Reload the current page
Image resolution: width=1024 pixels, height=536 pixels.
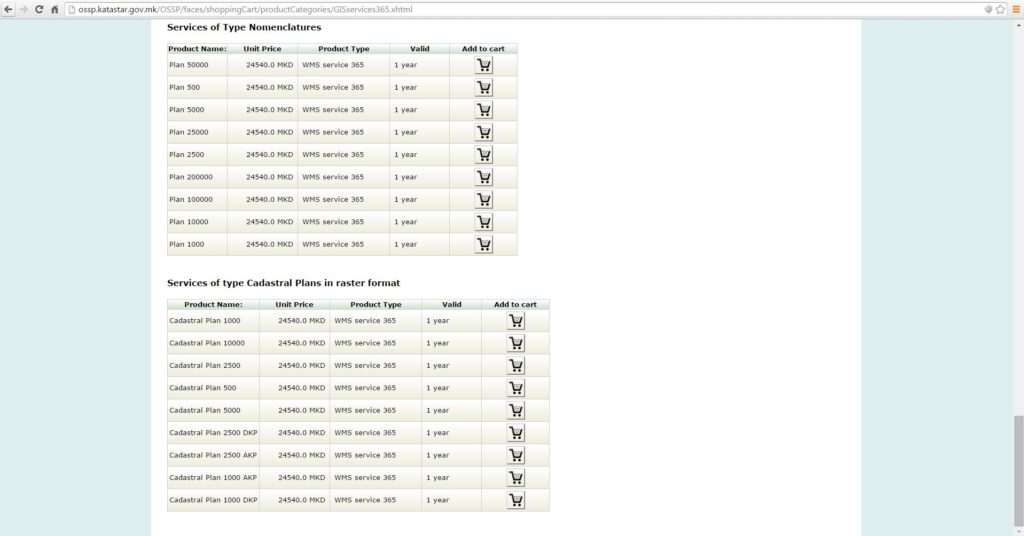(x=39, y=8)
